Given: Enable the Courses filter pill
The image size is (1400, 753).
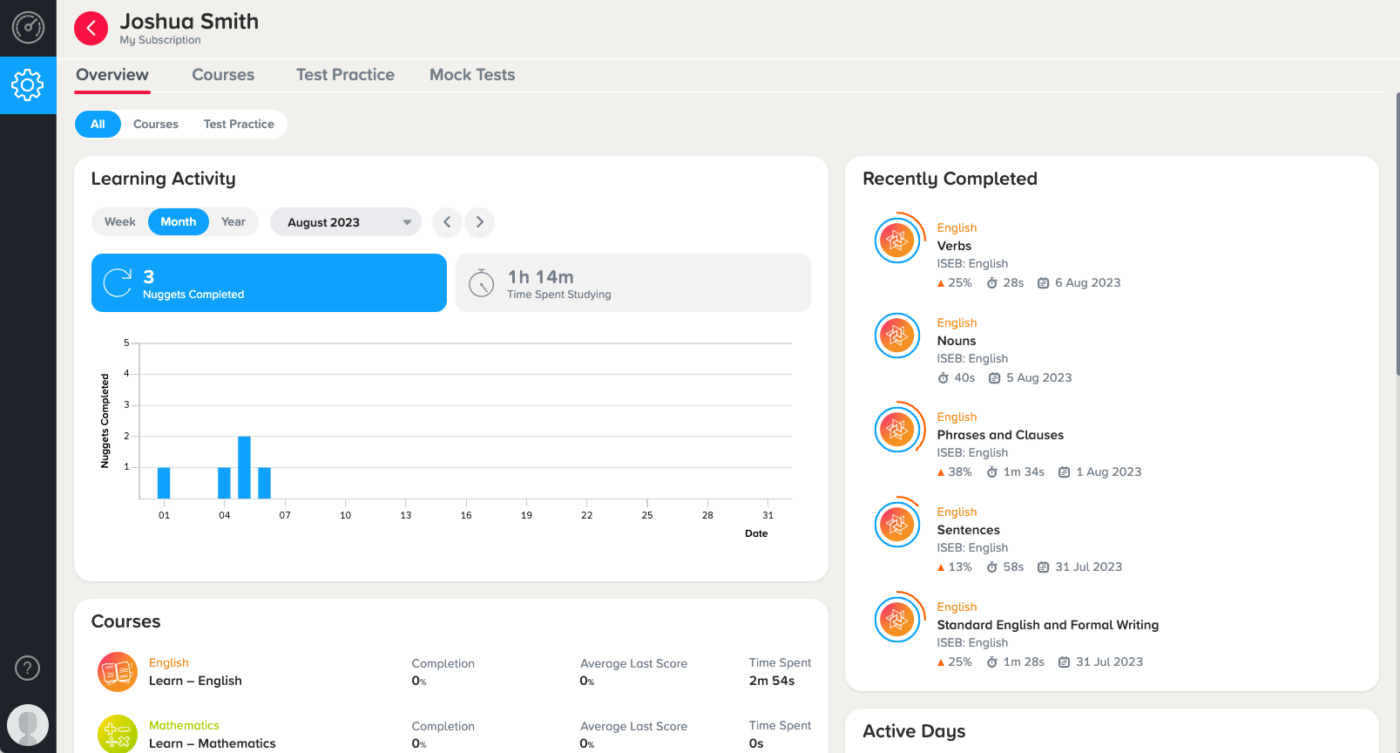Looking at the screenshot, I should (155, 123).
